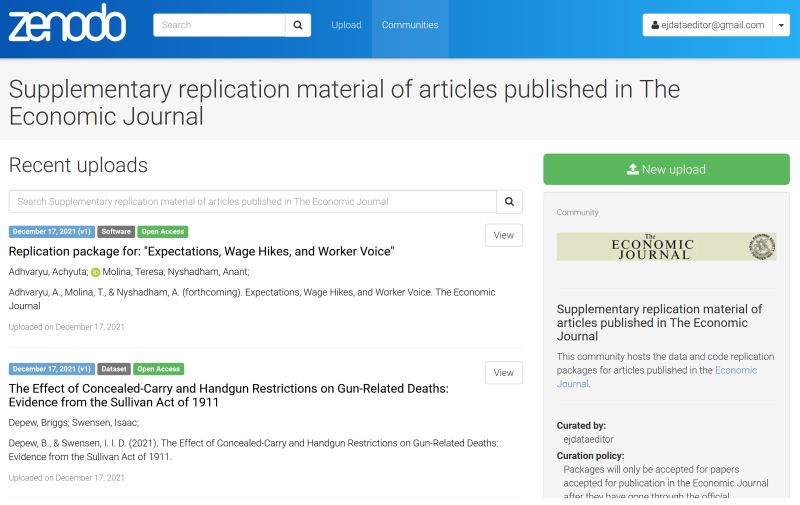Screen dimensions: 800x505
Task: Select author name Swensen, Isaac
Action: coord(105,423)
